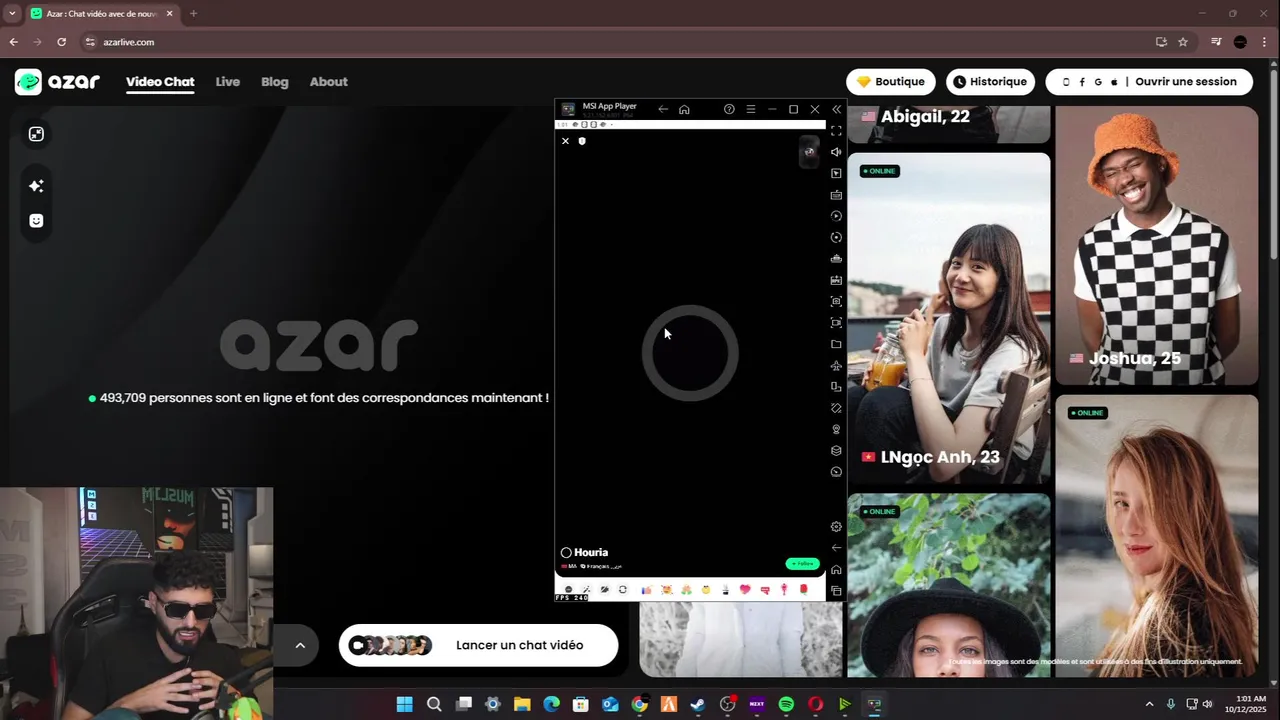Send the red rose gift in chat
1280x720 pixels.
(803, 590)
